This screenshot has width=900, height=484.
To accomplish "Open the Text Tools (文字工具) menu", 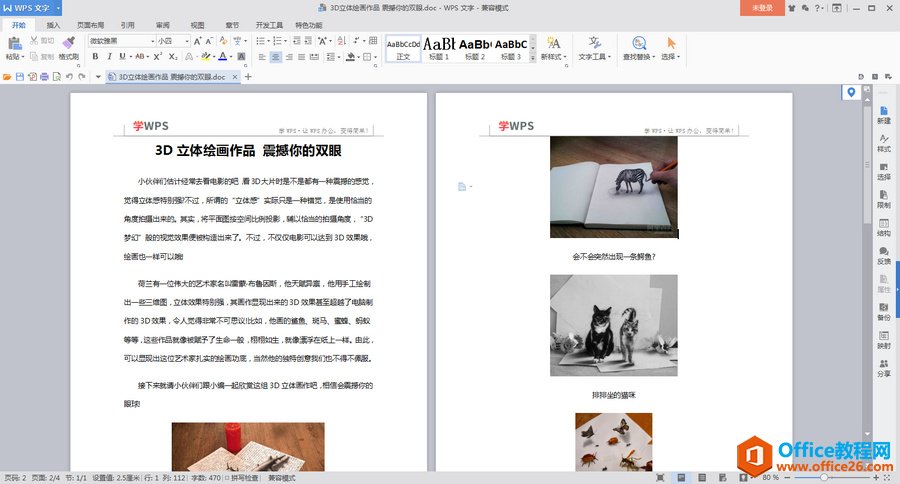I will coord(594,48).
